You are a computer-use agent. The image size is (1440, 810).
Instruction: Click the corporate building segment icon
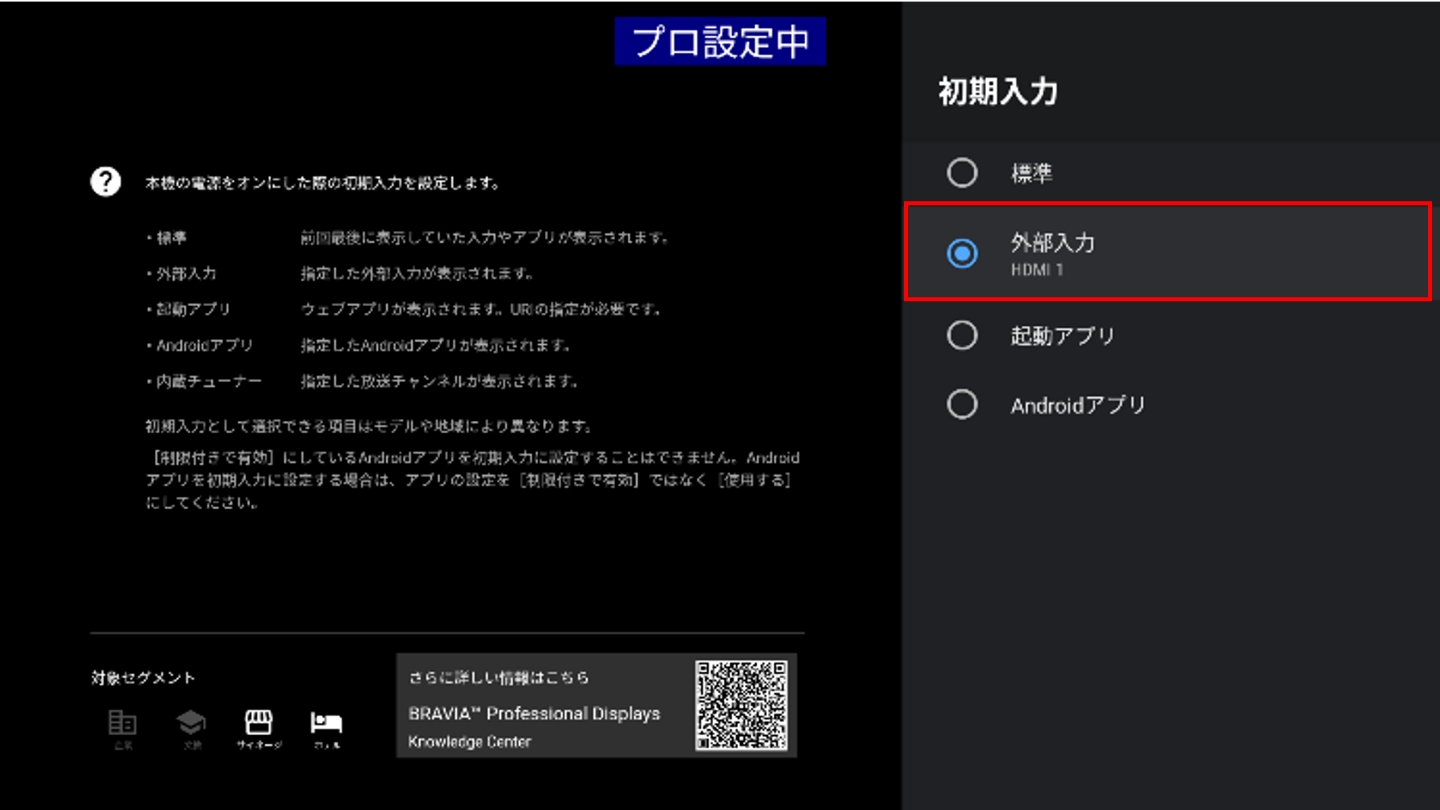122,722
